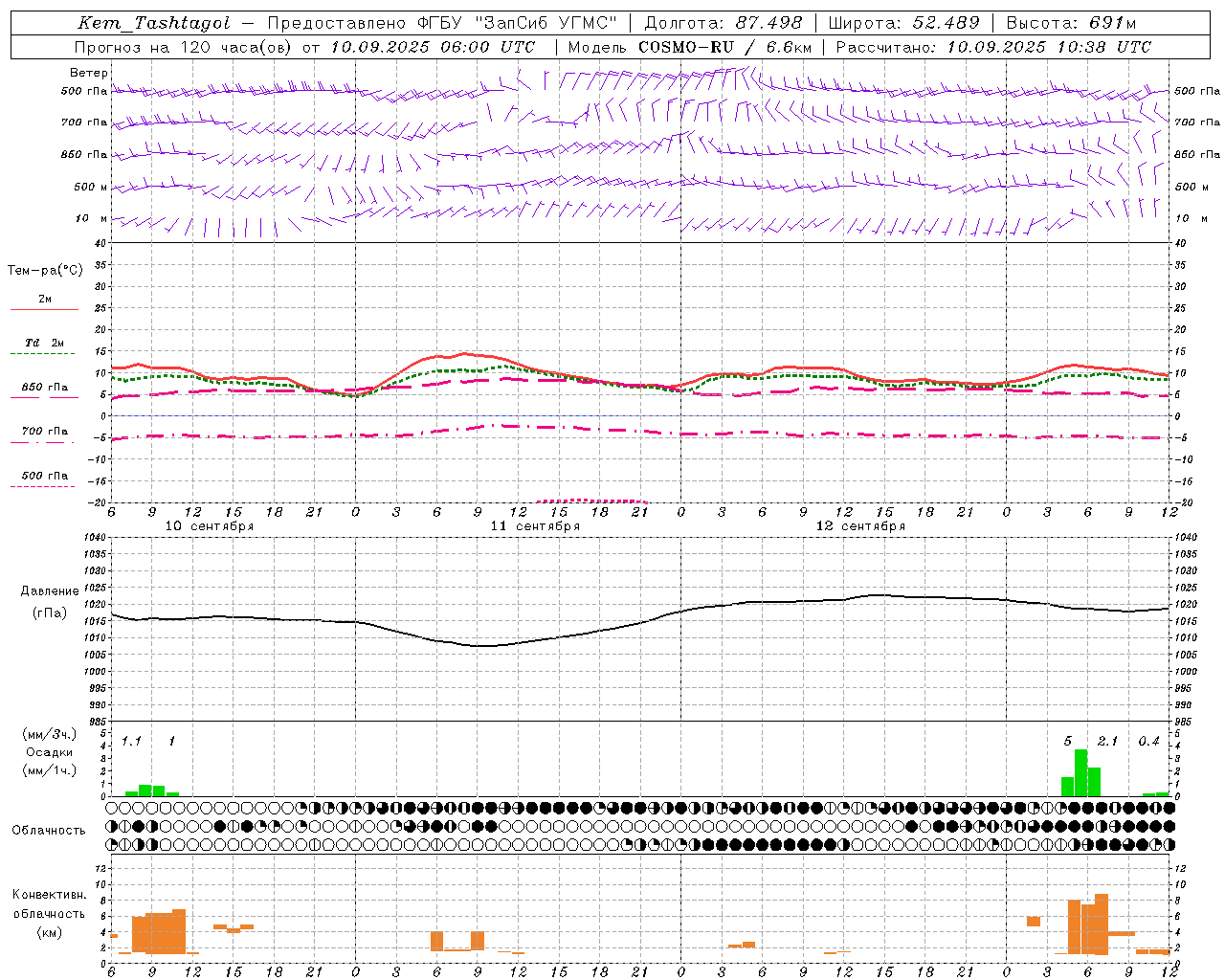Click the 'Конвективн.' convective cloud label
Screen dimensions: 1225x980
[x=49, y=895]
